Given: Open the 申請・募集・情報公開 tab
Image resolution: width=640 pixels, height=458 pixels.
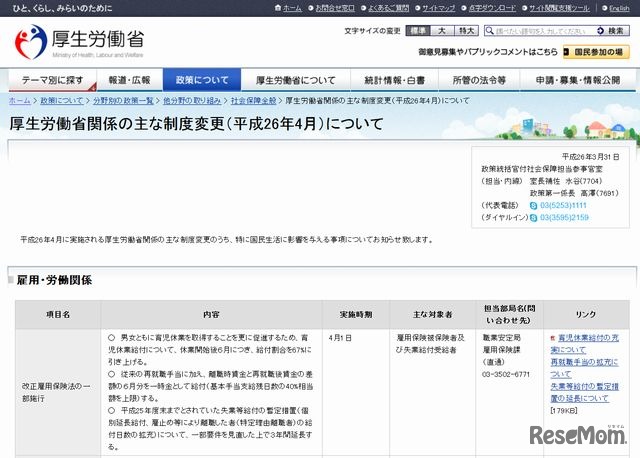Looking at the screenshot, I should point(578,80).
